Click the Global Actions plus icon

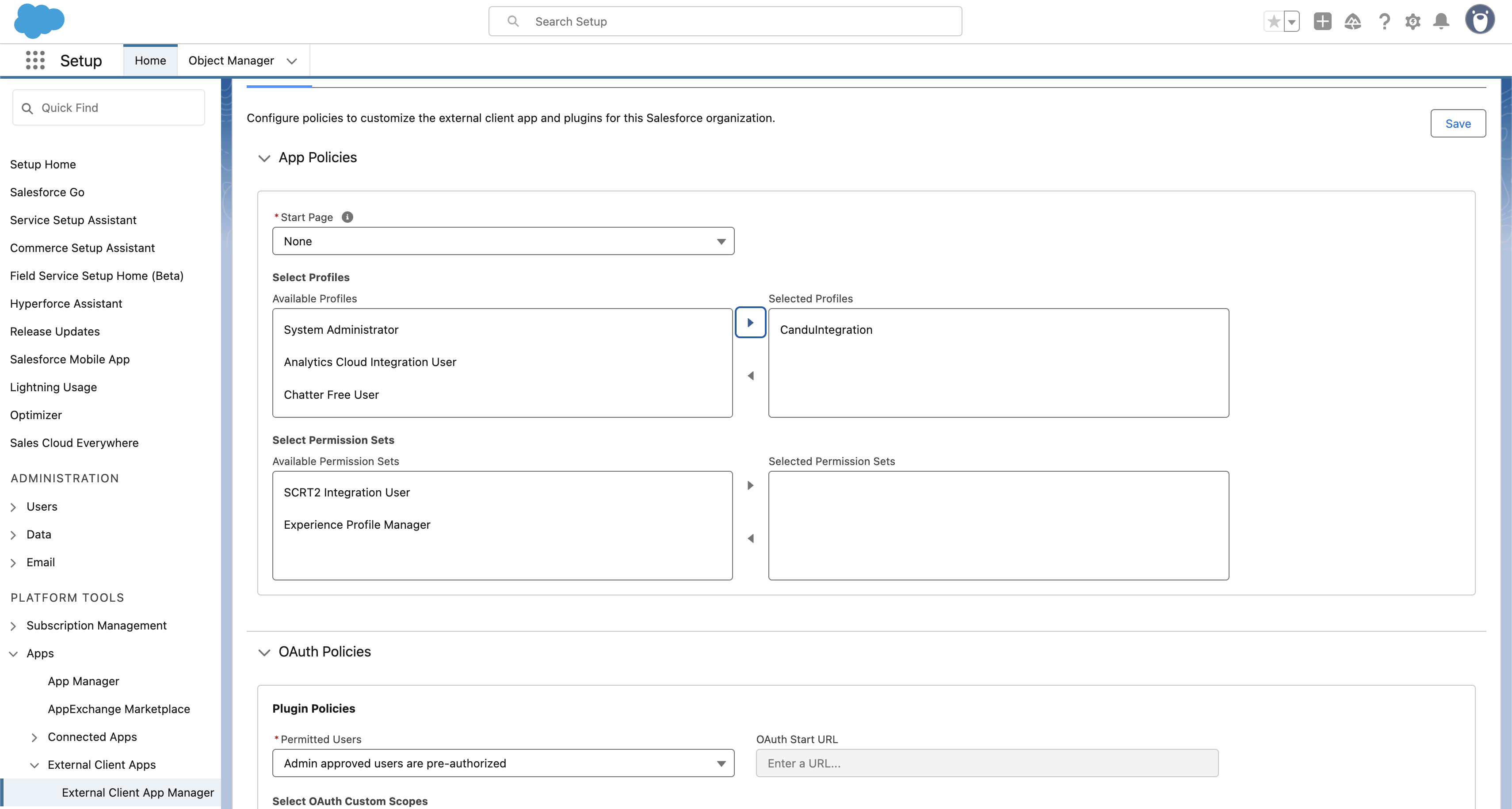tap(1322, 22)
